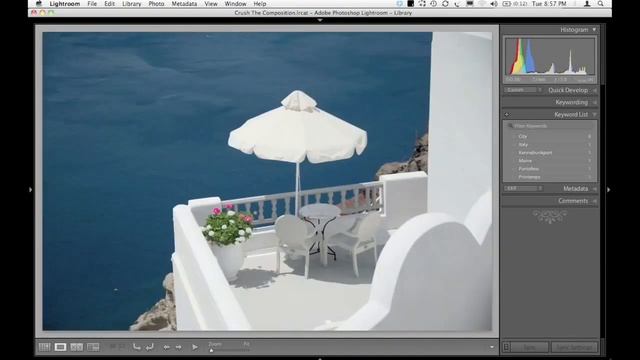This screenshot has height=360, width=640.
Task: Open the Help menu
Action: (x=260, y=4)
